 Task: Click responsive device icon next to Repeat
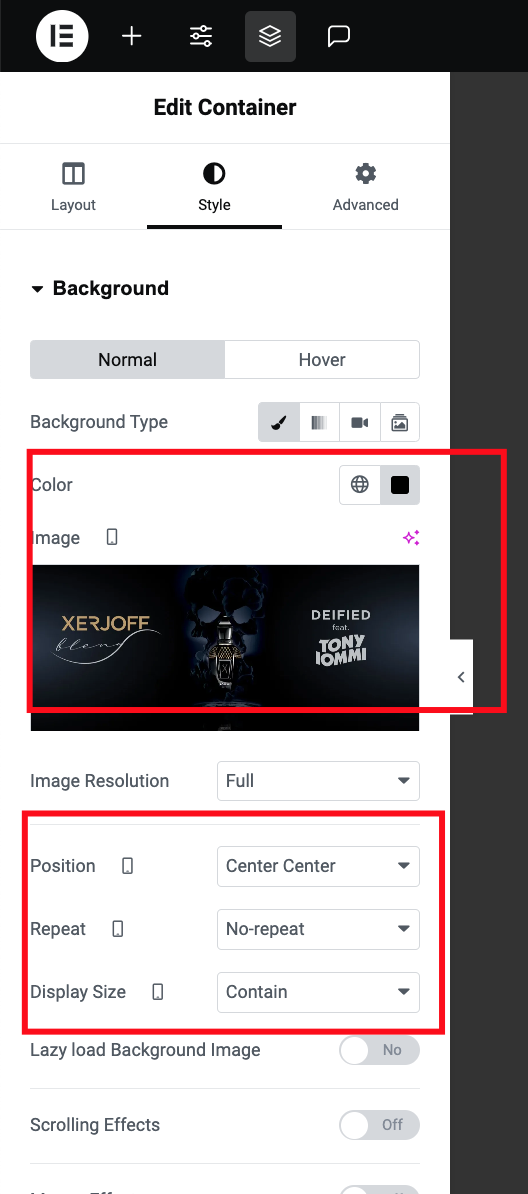[x=117, y=929]
